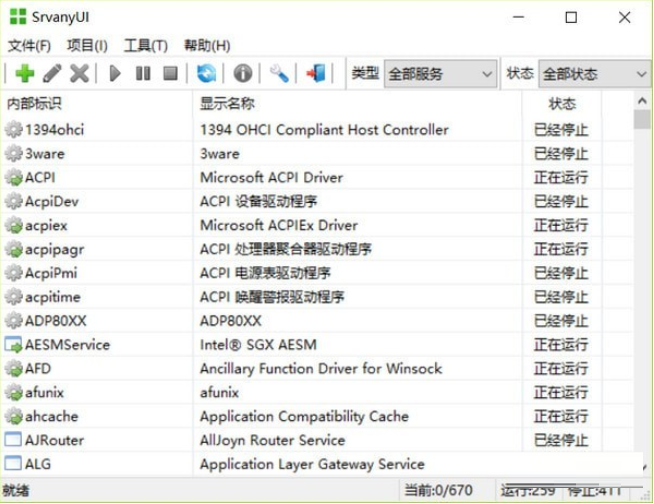This screenshot has width=654, height=504.
Task: Click the gear icon beside acpipagr
Action: (x=14, y=249)
